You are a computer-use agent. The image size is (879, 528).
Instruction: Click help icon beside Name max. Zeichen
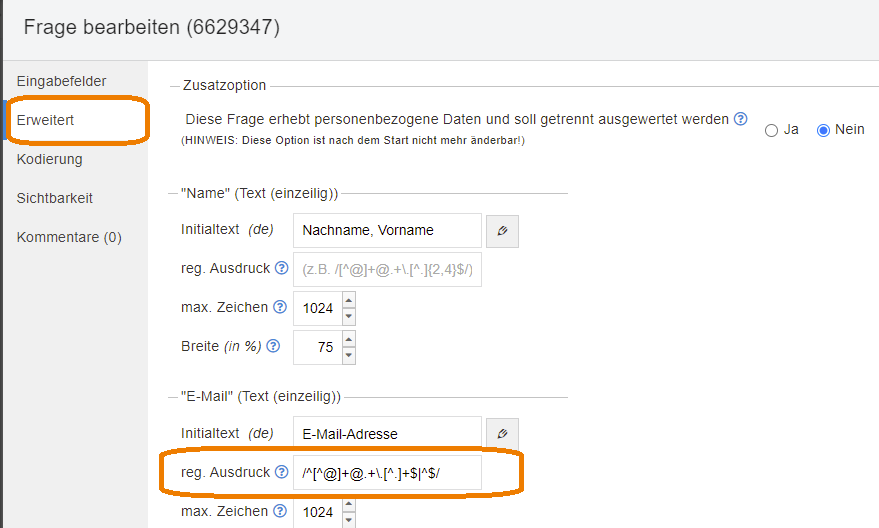[x=281, y=307]
